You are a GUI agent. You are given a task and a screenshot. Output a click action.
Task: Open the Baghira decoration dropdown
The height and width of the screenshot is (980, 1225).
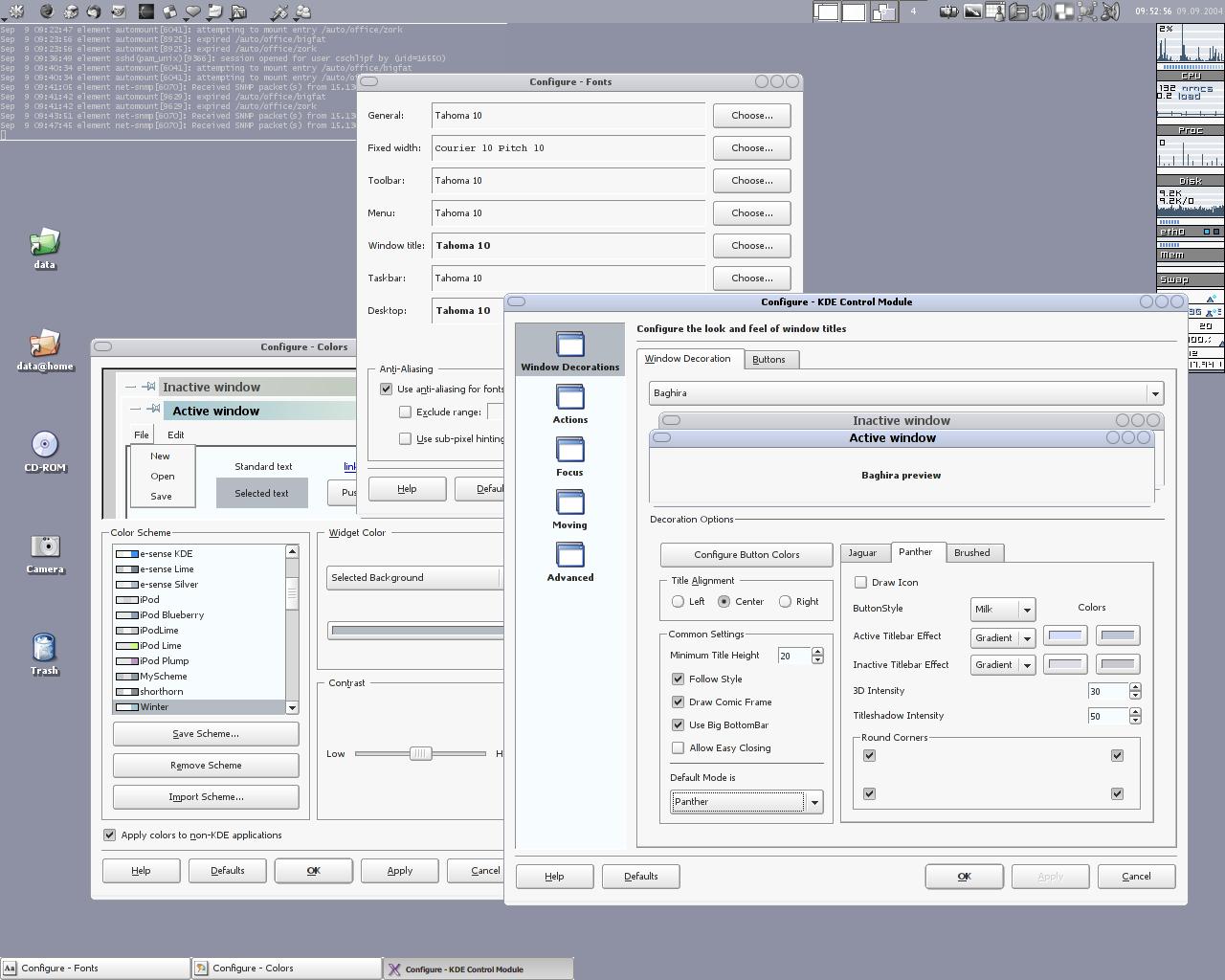905,393
